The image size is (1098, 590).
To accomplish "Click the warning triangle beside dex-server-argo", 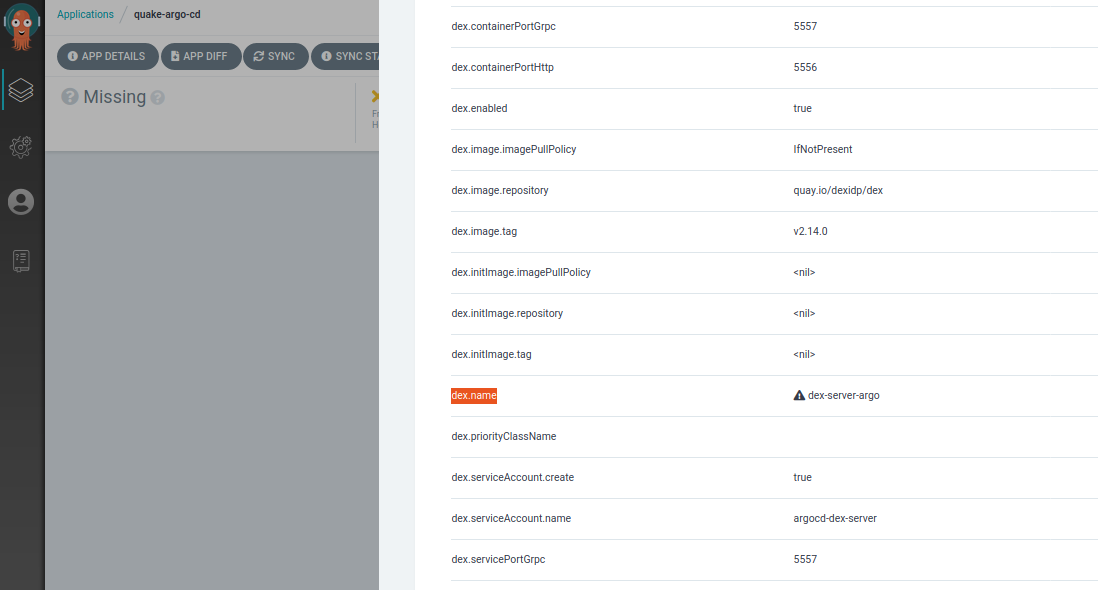I will click(799, 395).
